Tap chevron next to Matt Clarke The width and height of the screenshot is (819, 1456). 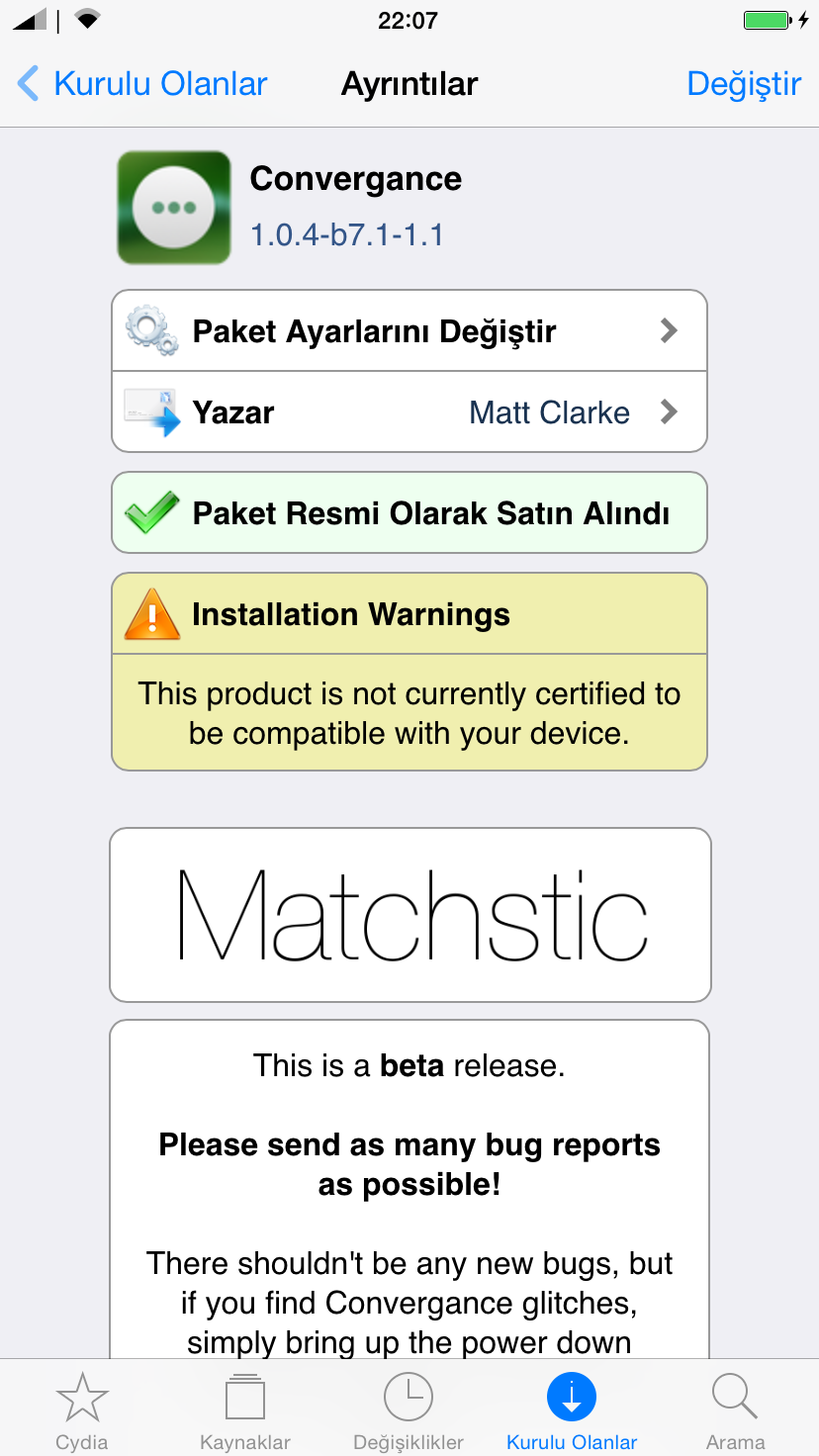(x=670, y=411)
